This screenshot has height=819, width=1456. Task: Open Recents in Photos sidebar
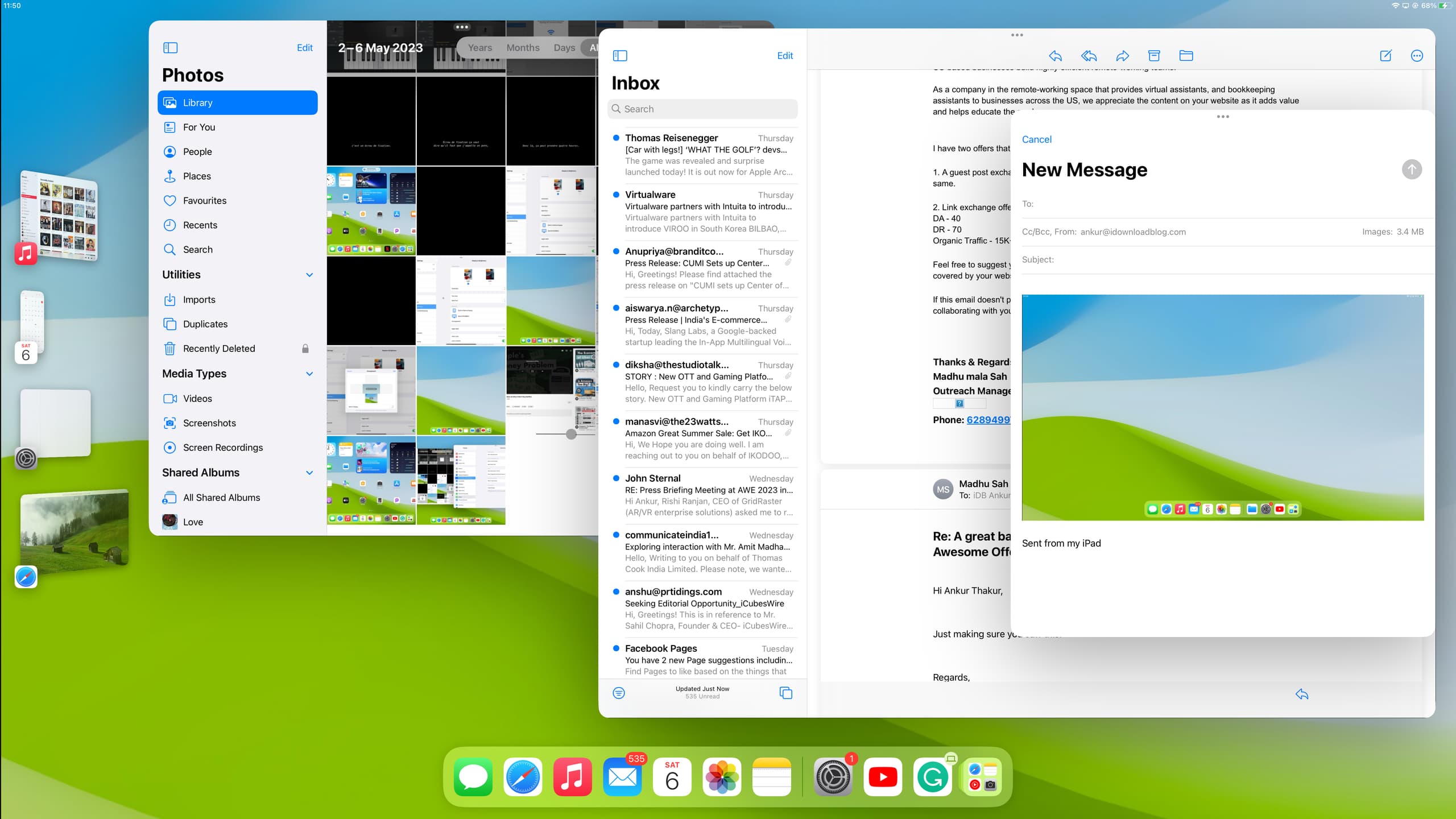[x=238, y=225]
